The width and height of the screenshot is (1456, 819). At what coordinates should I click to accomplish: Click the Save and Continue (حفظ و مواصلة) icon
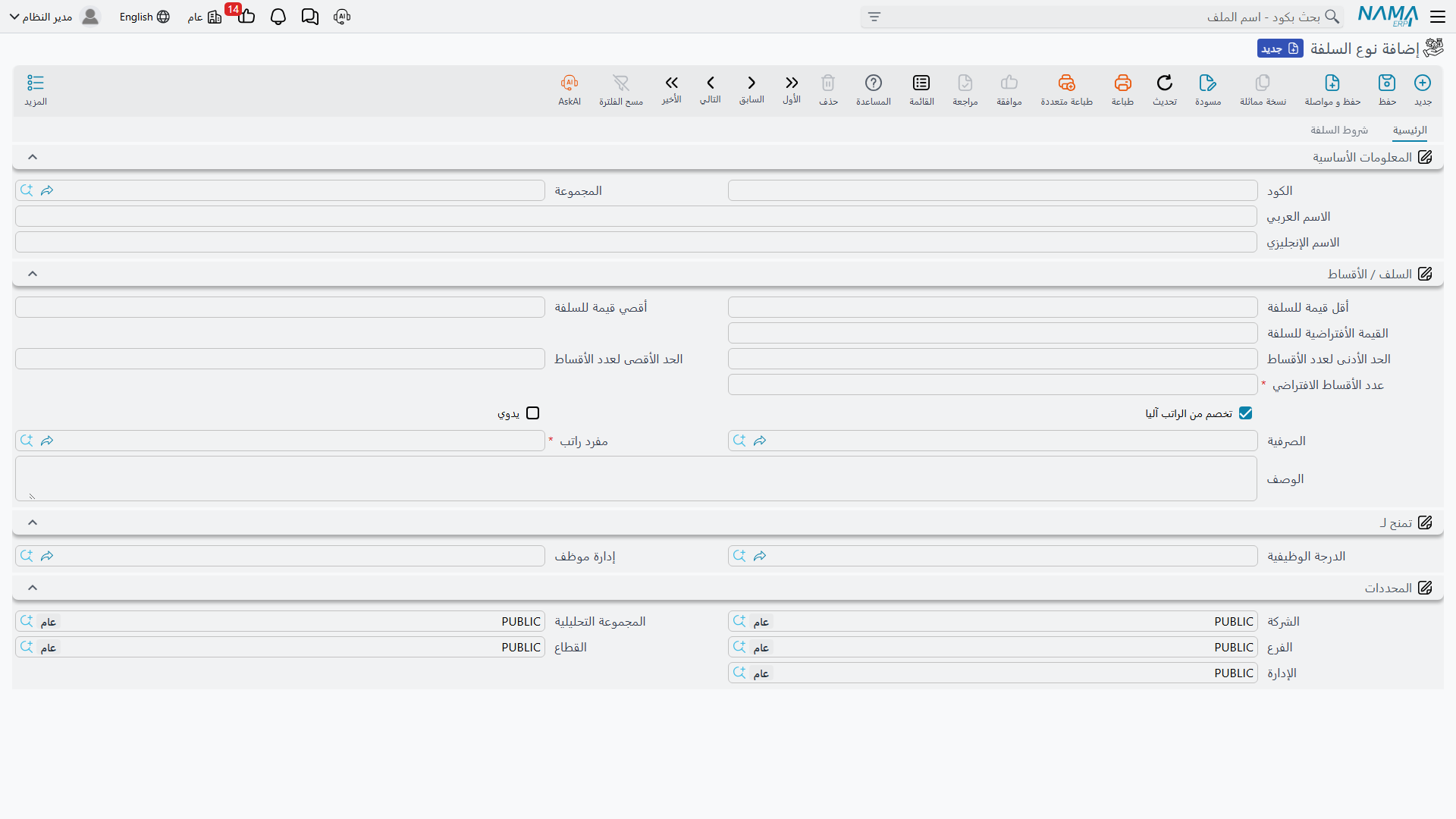click(1332, 83)
